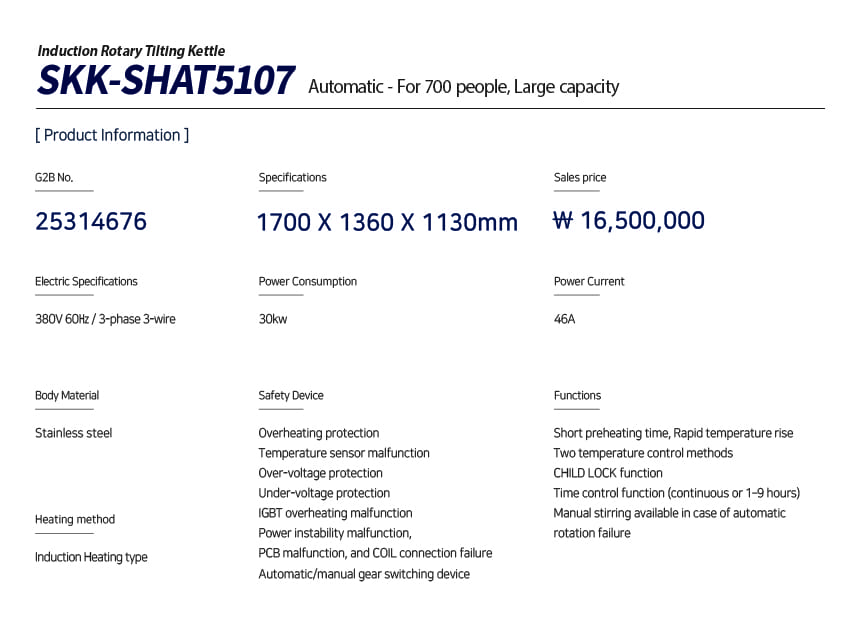The height and width of the screenshot is (639, 860).
Task: Click the Body Material label
Action: [x=67, y=395]
